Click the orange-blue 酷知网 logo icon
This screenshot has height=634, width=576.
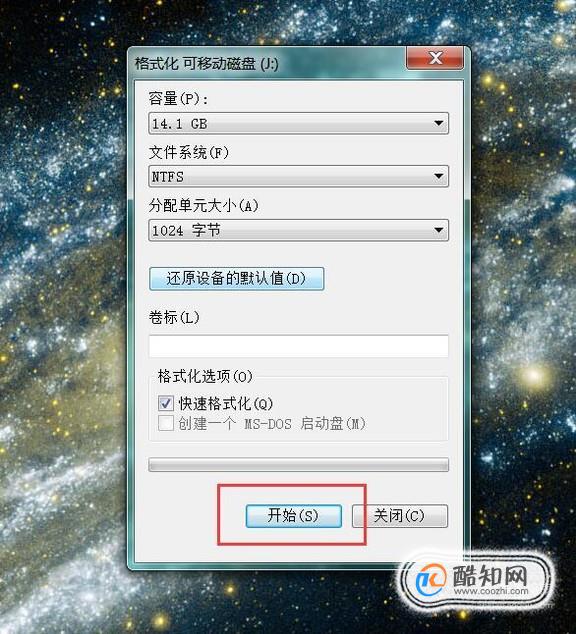point(430,580)
